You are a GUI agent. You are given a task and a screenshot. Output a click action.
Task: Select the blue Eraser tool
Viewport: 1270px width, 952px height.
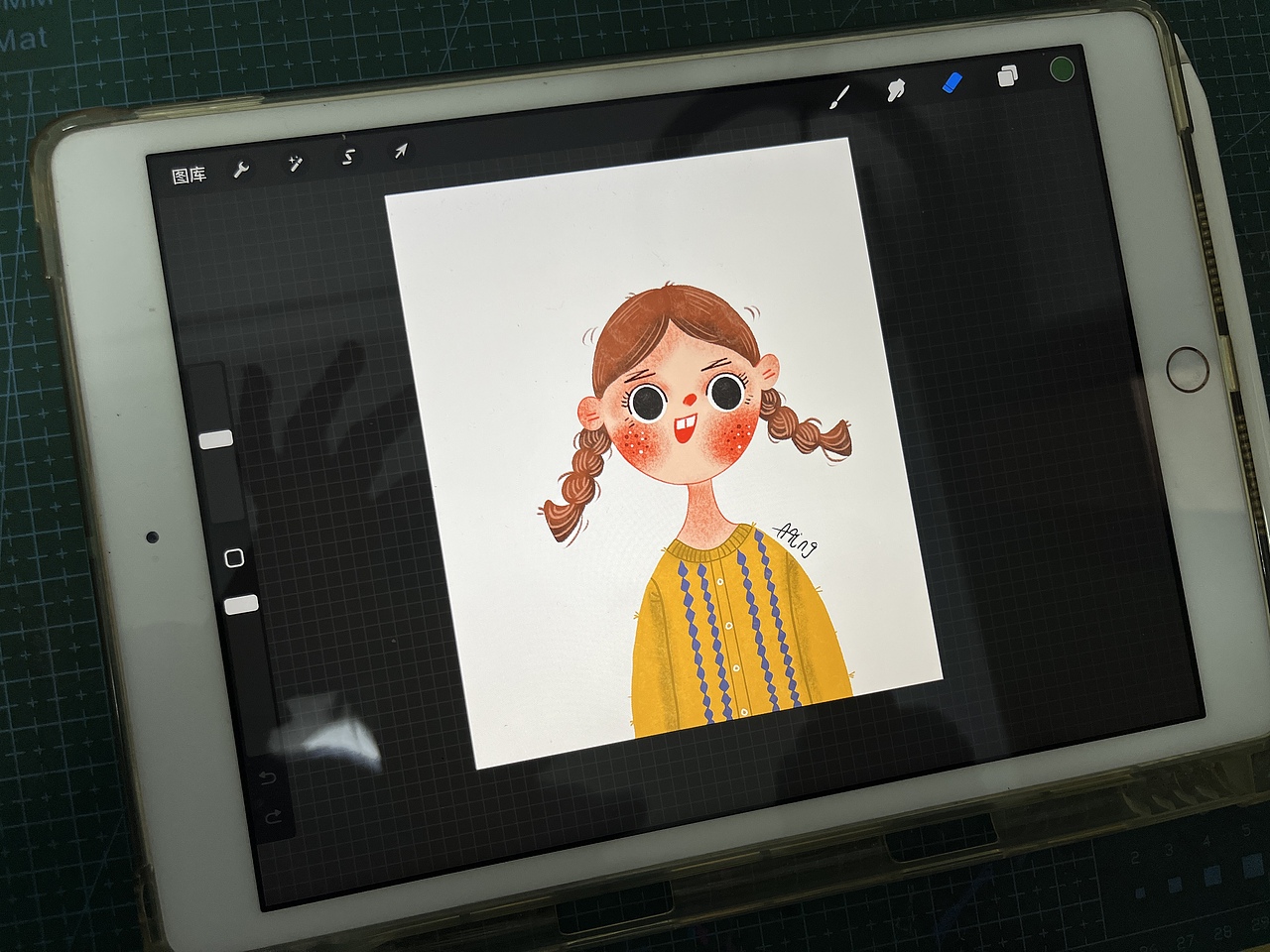952,82
